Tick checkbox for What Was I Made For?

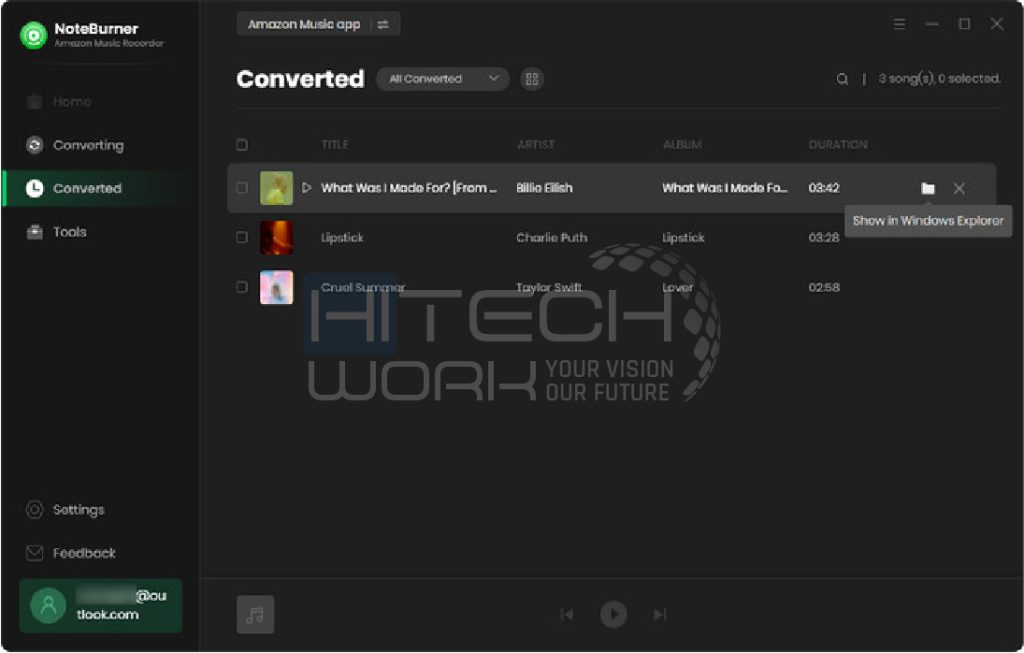(242, 188)
